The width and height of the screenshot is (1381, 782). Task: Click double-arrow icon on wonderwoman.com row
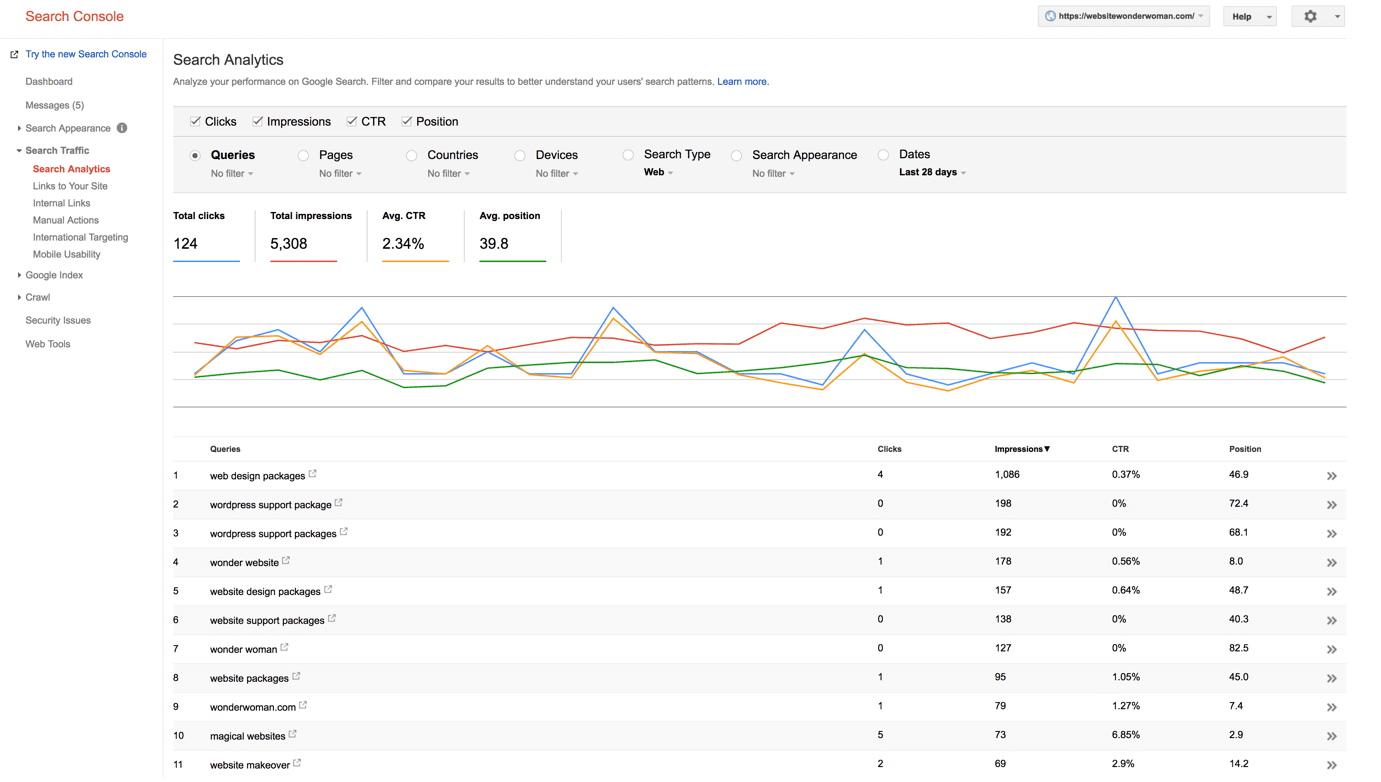click(x=1332, y=708)
